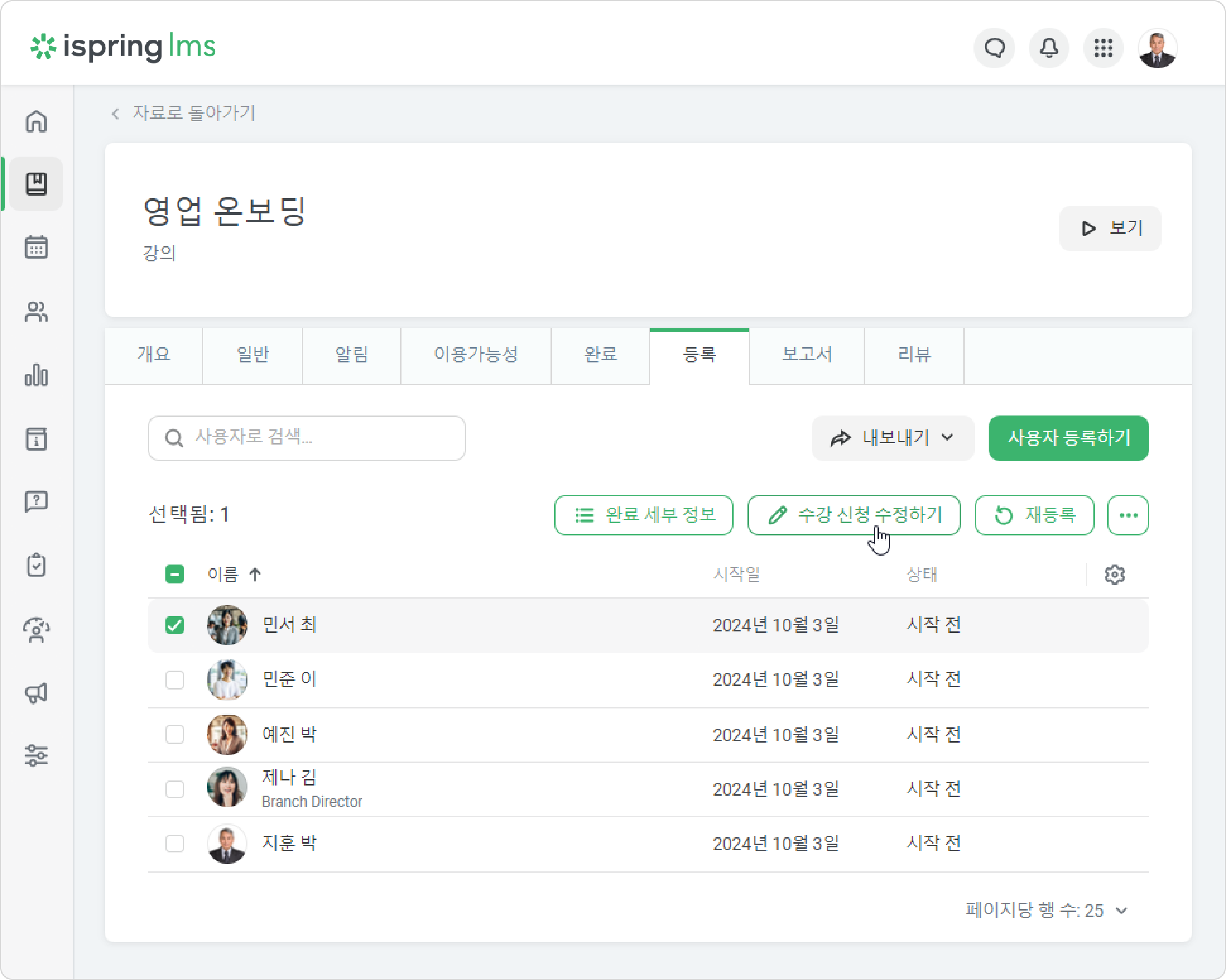Viewport: 1226px width, 980px height.
Task: Open the megaphone announcements icon
Action: pyautogui.click(x=36, y=692)
